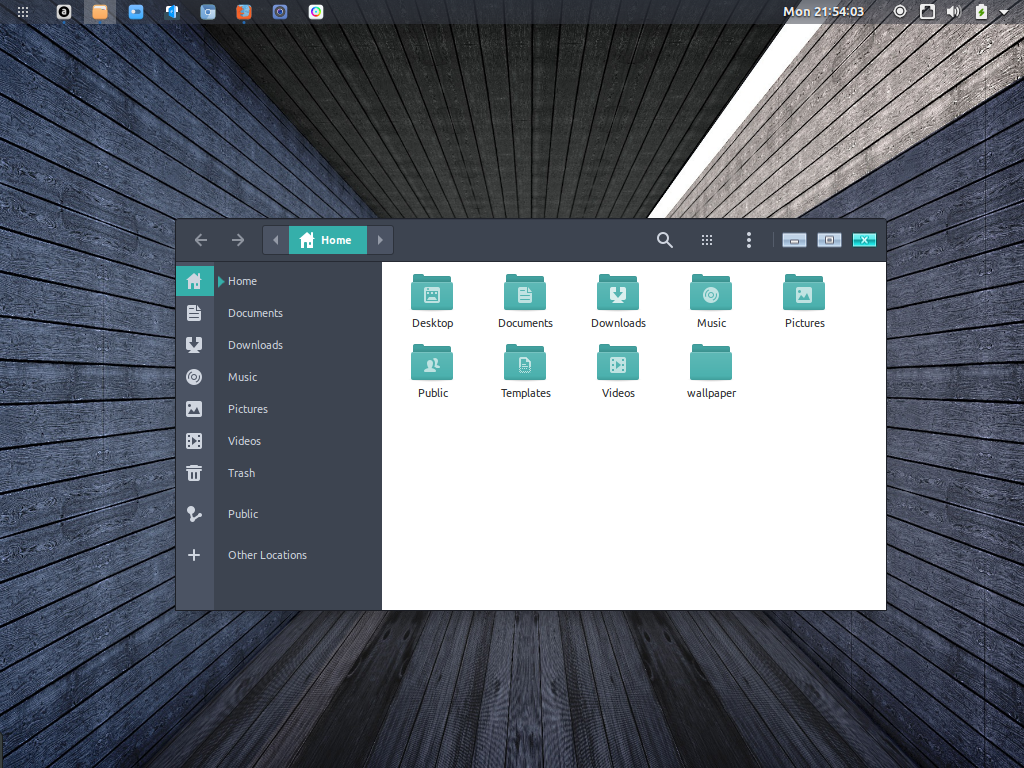Screen dimensions: 1024x768
Task: Select the wallpaper folder icon
Action: (711, 362)
